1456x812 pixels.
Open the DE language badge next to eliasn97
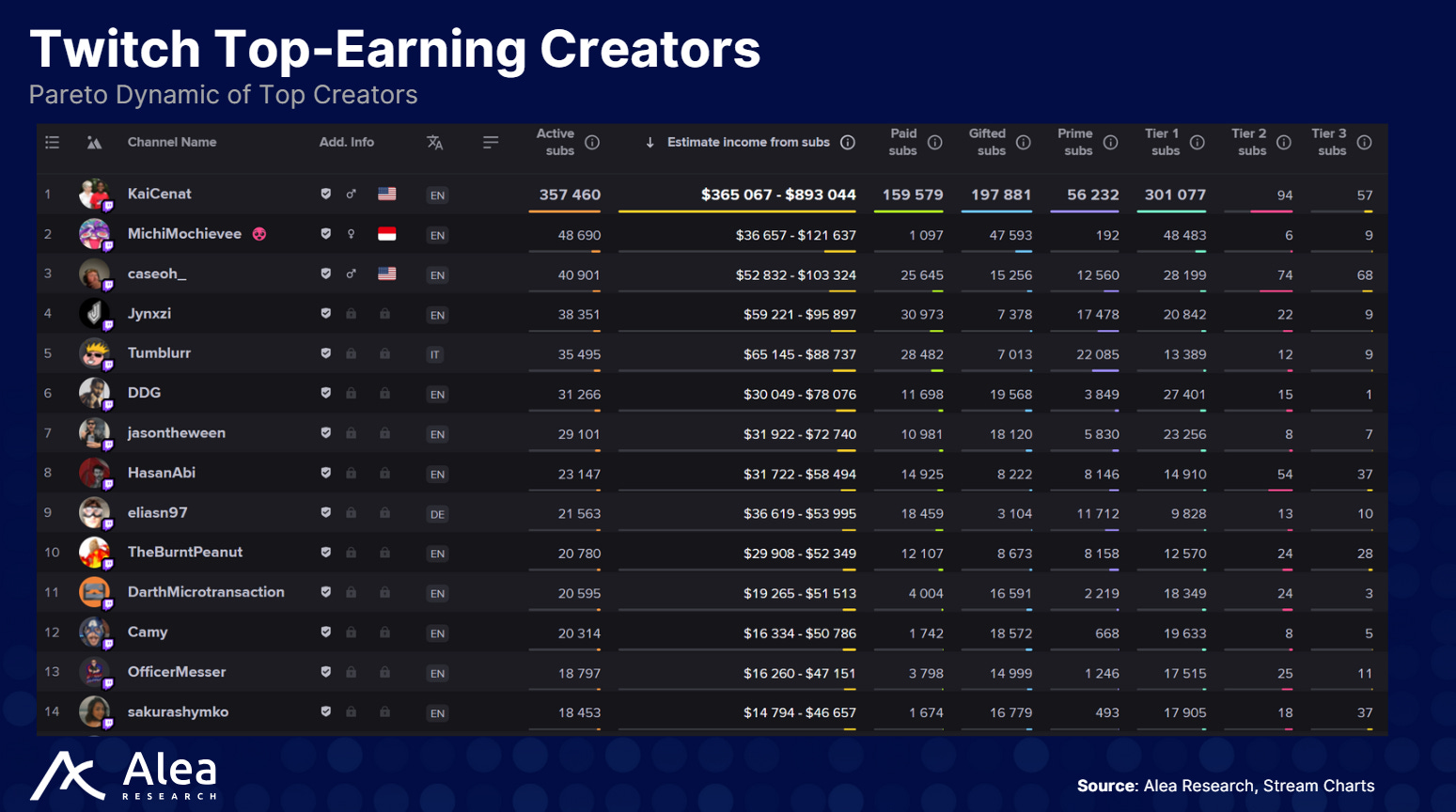[x=437, y=514]
